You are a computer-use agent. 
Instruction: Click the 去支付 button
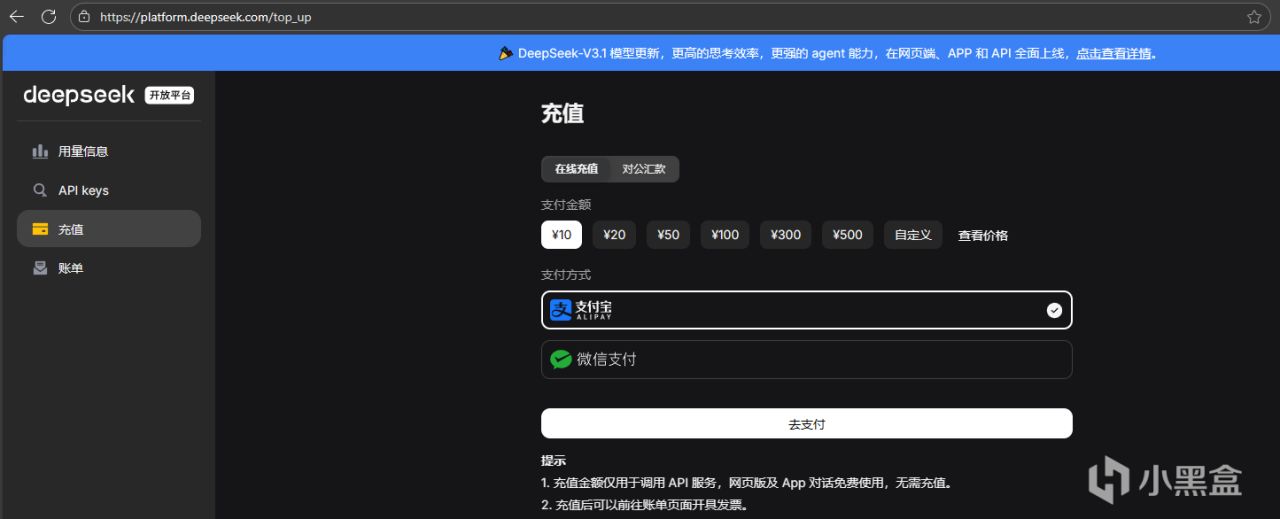click(806, 424)
